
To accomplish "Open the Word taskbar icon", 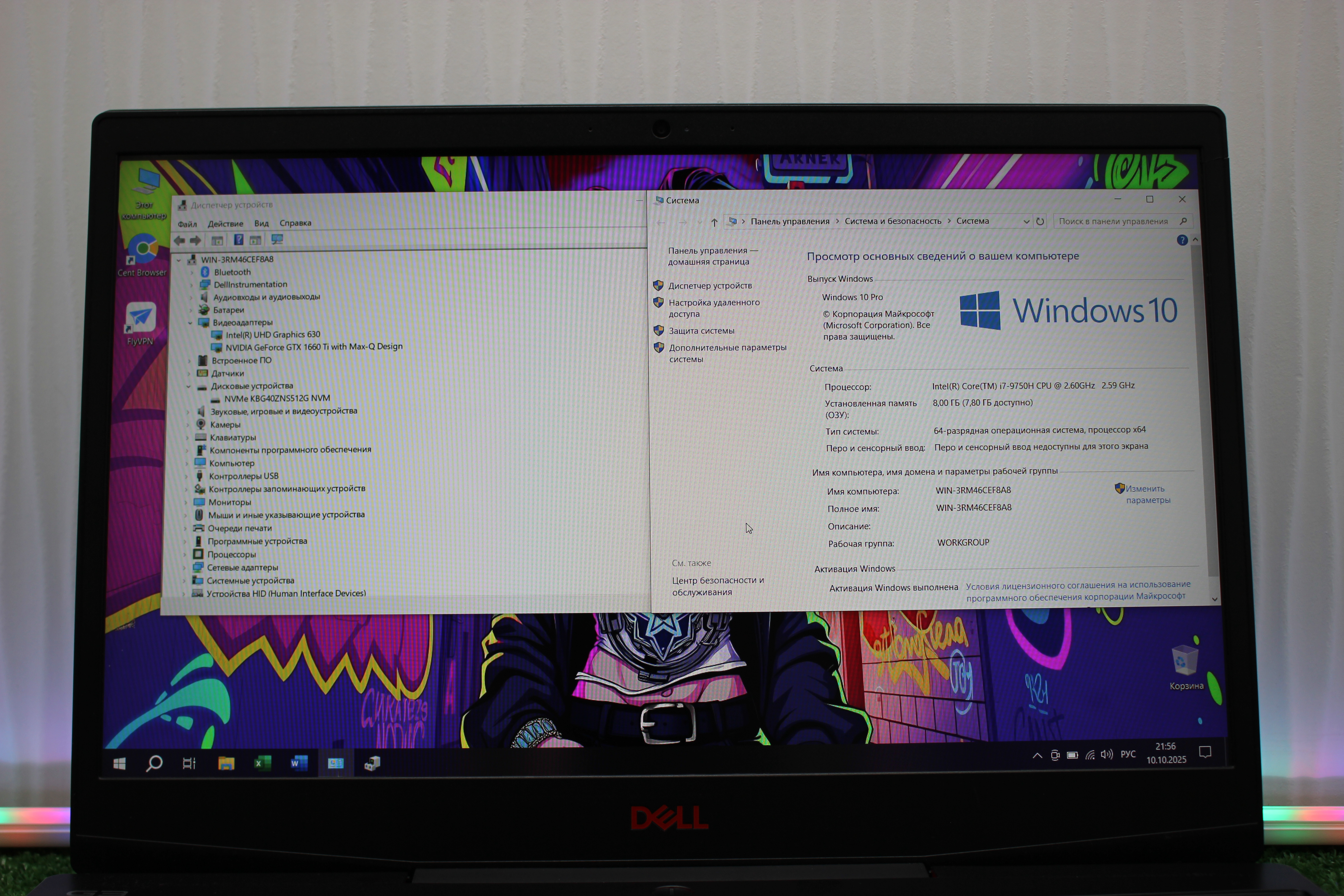I will (299, 763).
